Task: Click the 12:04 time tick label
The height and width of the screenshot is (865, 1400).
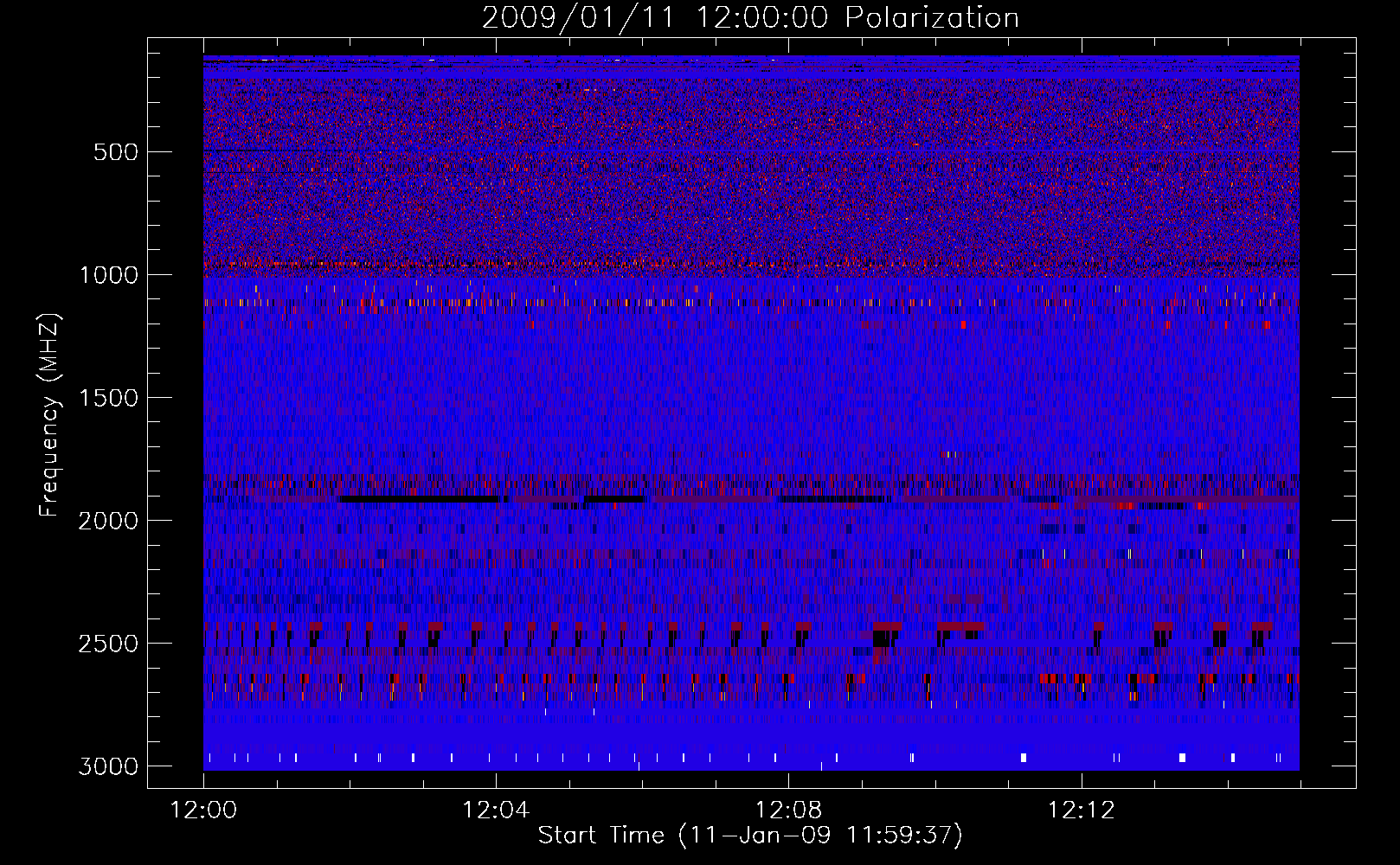Action: (x=496, y=811)
